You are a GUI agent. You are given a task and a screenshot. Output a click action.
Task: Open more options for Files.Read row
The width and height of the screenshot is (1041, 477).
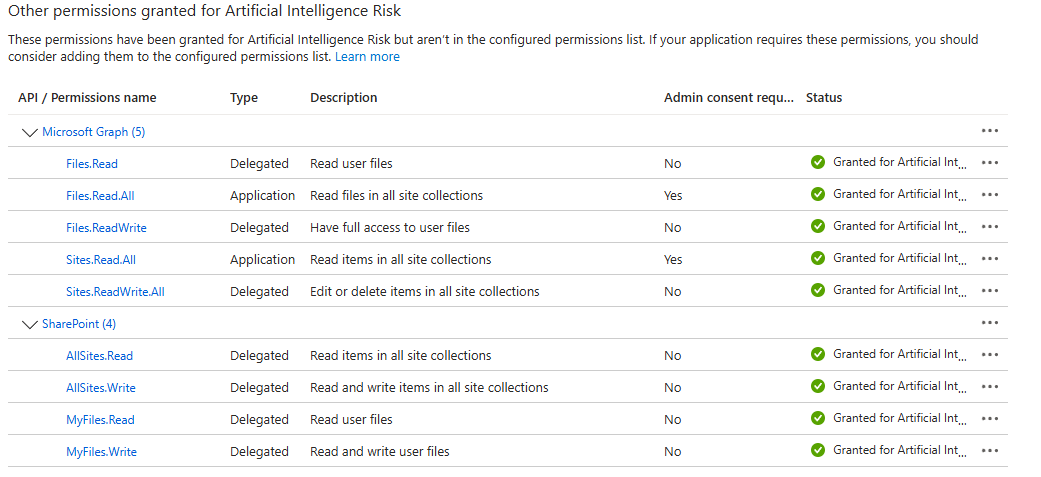pyautogui.click(x=990, y=163)
